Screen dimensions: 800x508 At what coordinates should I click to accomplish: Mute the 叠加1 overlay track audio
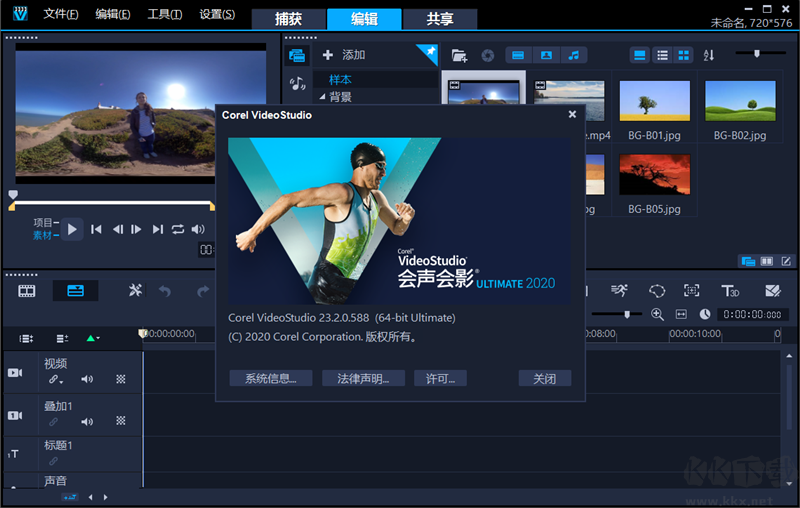tap(87, 422)
